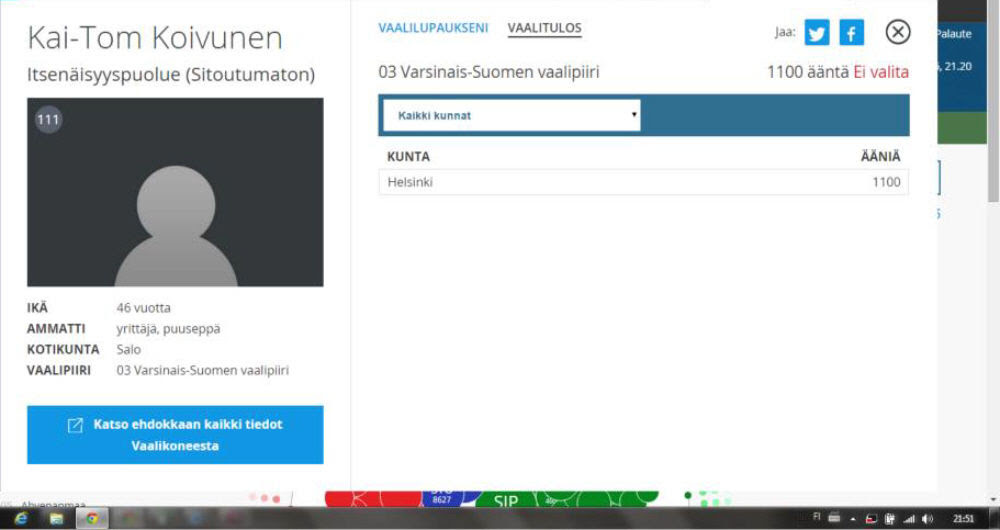Select the Vaalitulos tab
Image resolution: width=1000 pixels, height=530 pixels.
click(x=545, y=28)
